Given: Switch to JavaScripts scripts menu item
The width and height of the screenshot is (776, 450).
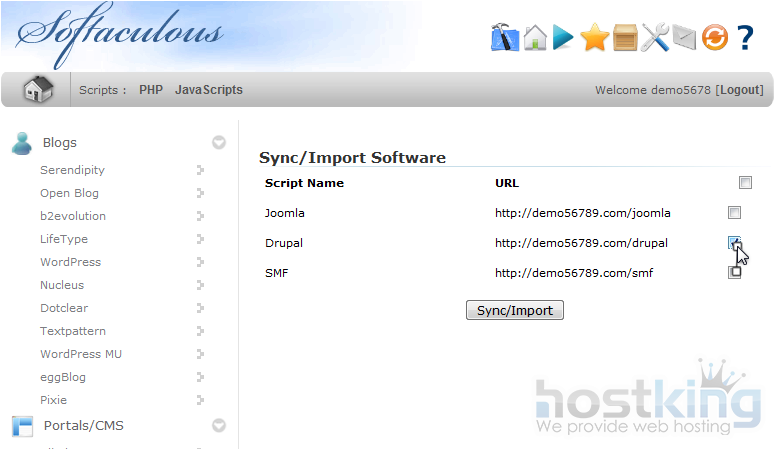Looking at the screenshot, I should pyautogui.click(x=209, y=90).
